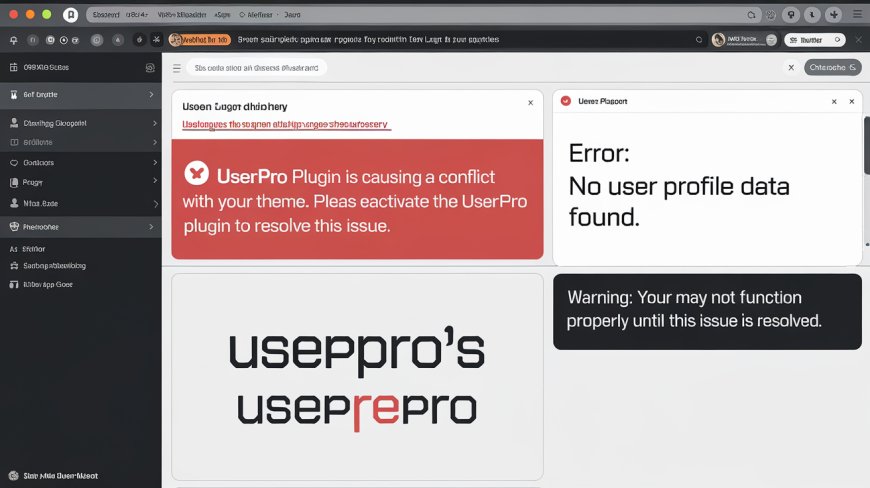This screenshot has width=870, height=488.
Task: Click the magnifier icon in the dark toolbar
Action: 699,39
